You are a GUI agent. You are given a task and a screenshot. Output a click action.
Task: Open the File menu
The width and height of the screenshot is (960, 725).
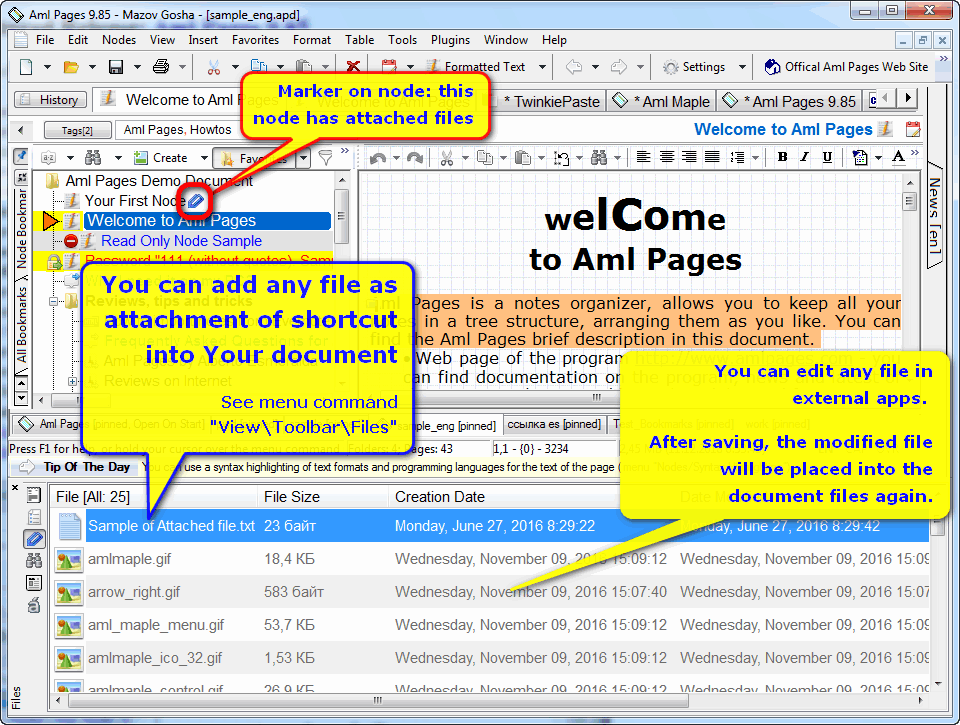coord(45,40)
